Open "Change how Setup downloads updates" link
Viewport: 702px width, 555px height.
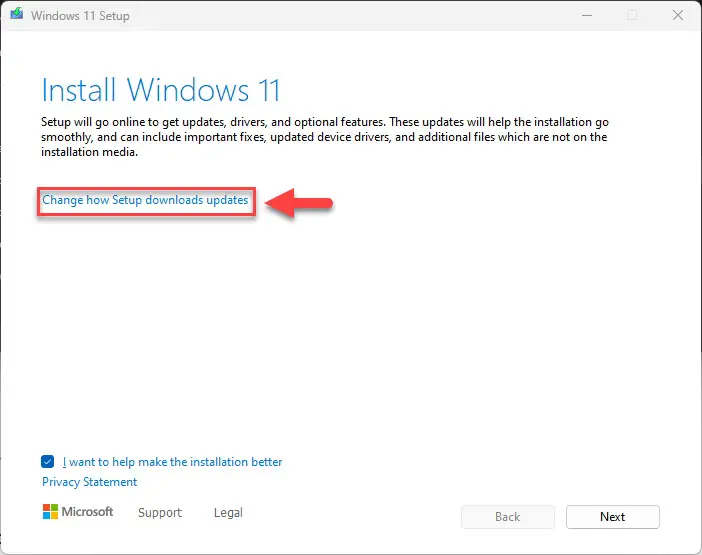tap(145, 200)
